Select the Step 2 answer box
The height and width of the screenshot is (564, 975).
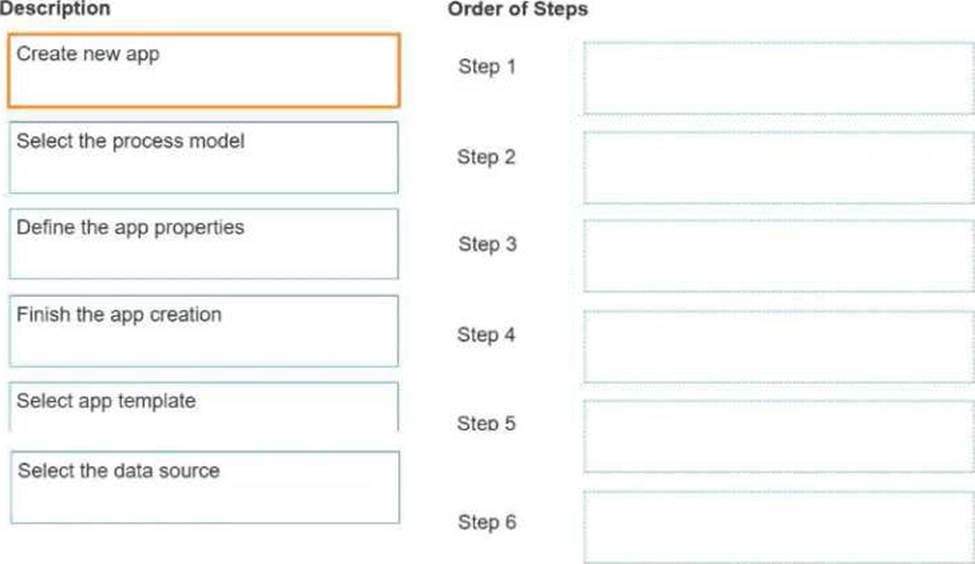[x=777, y=167]
